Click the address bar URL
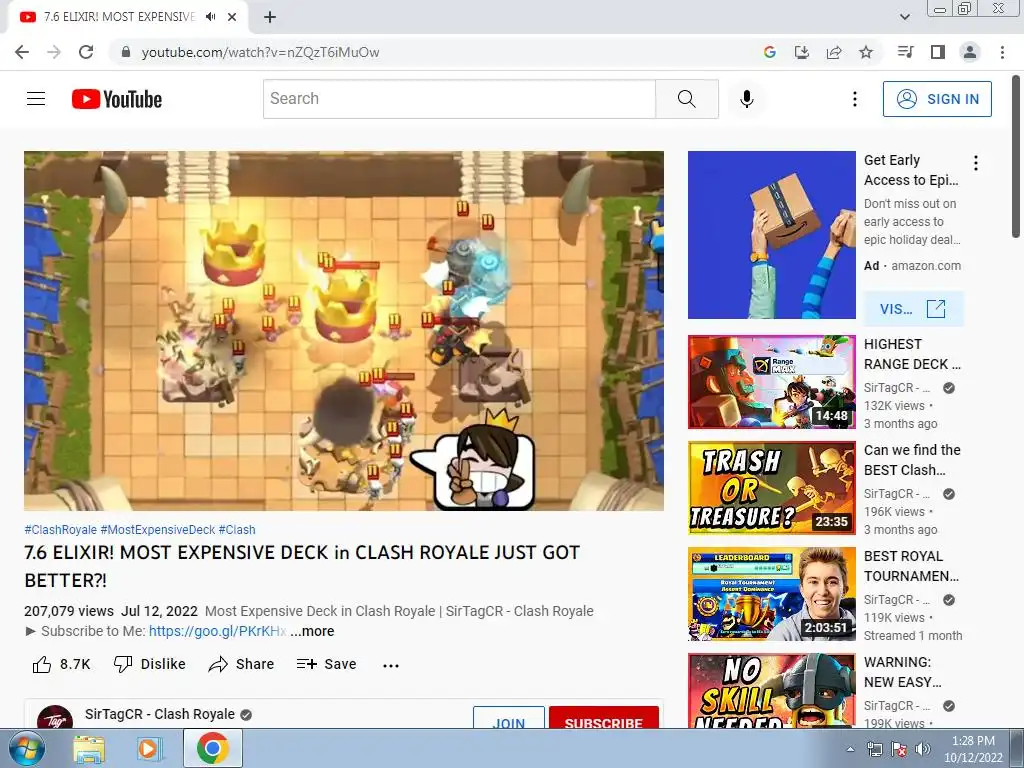The image size is (1024, 768). [260, 52]
